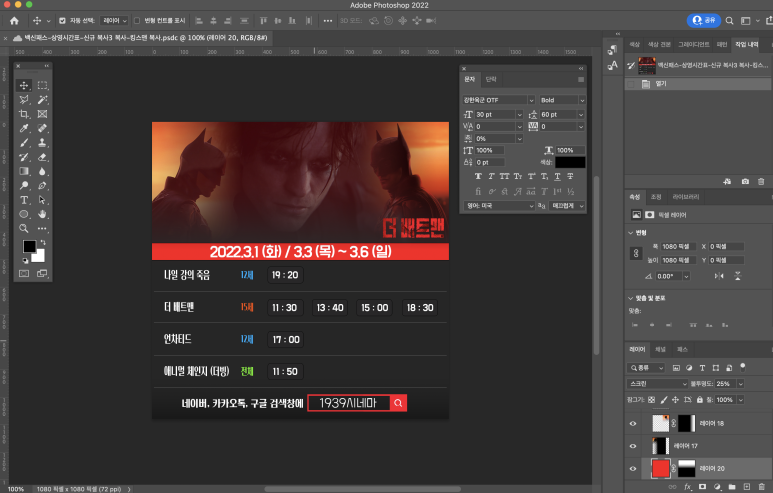773x493 pixels.
Task: Select the Path Selection tool
Action: 42,200
